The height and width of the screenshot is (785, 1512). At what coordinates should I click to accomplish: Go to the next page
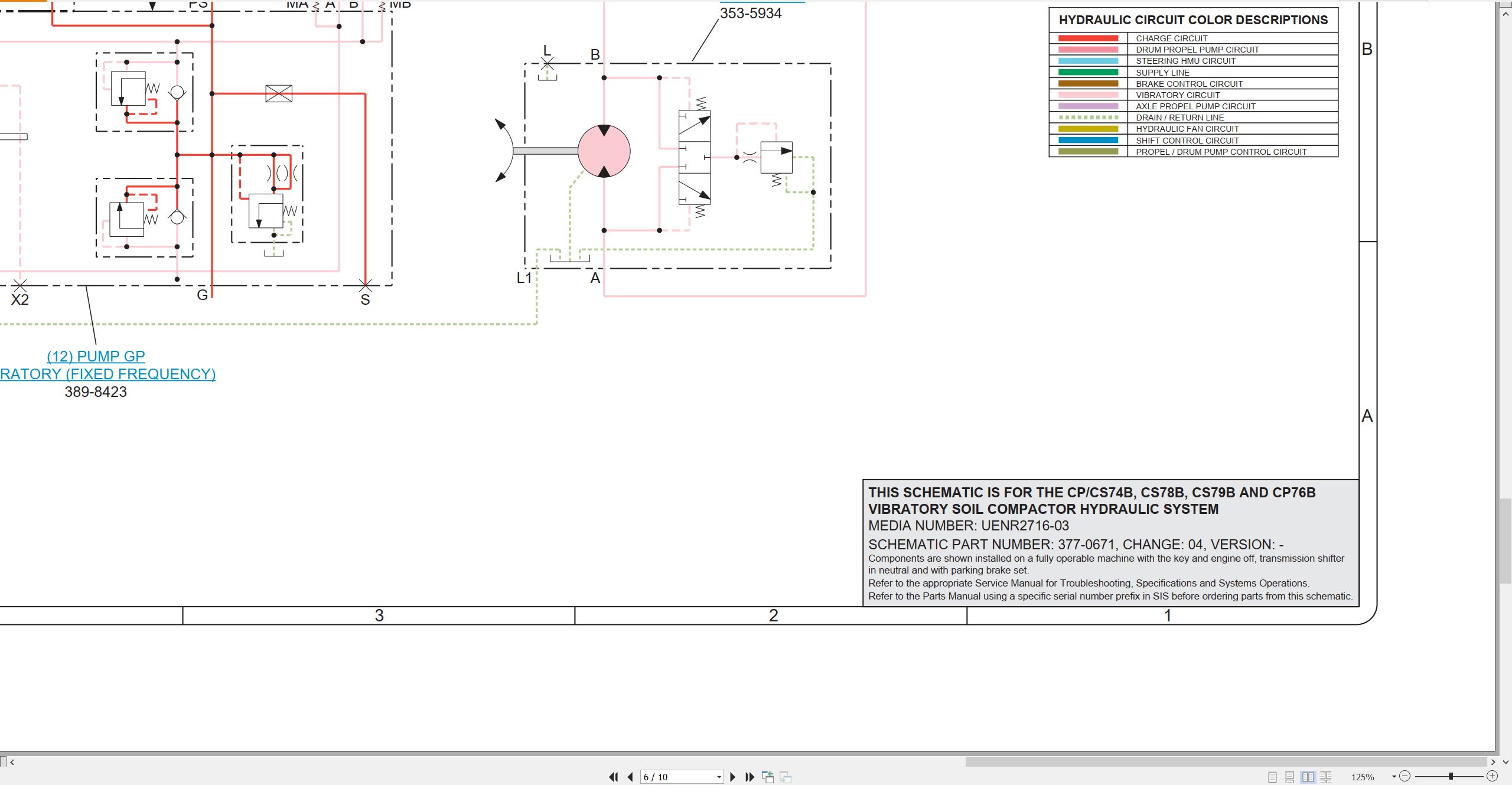(x=733, y=777)
